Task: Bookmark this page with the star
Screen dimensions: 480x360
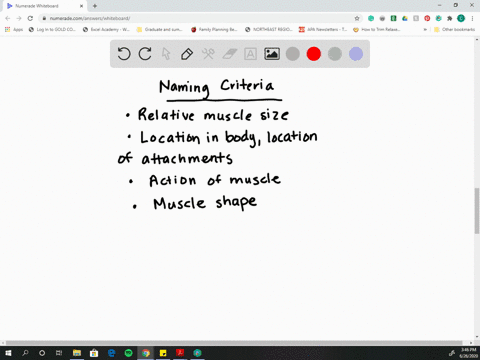Action: point(357,18)
